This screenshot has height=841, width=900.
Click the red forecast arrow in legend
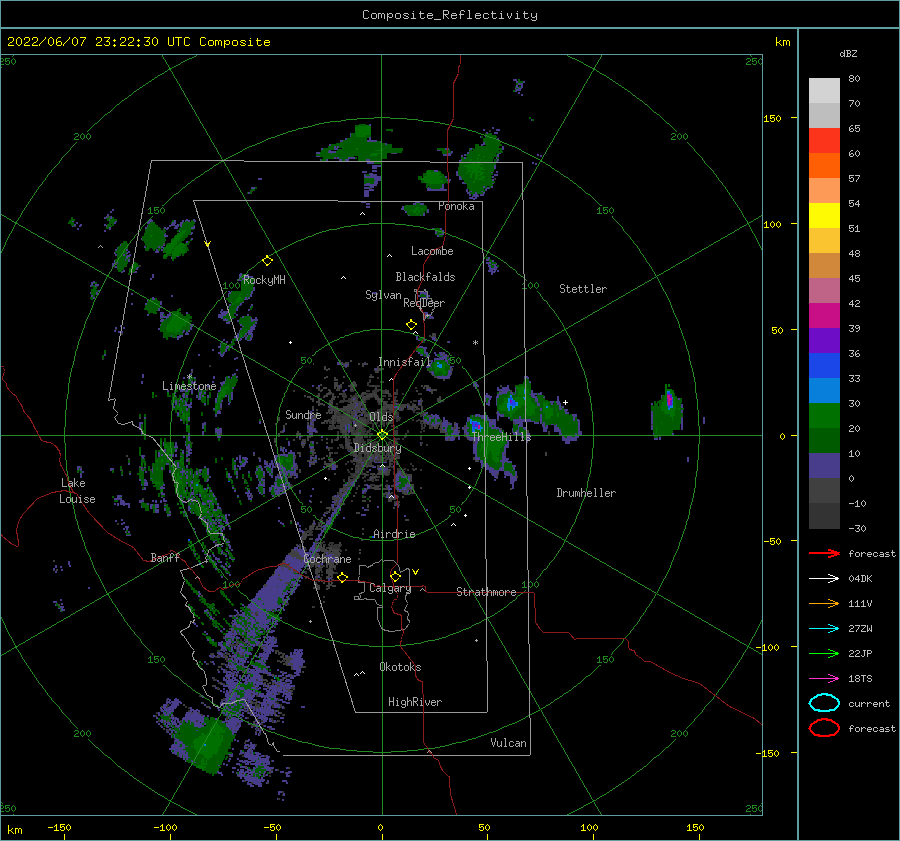tap(824, 553)
